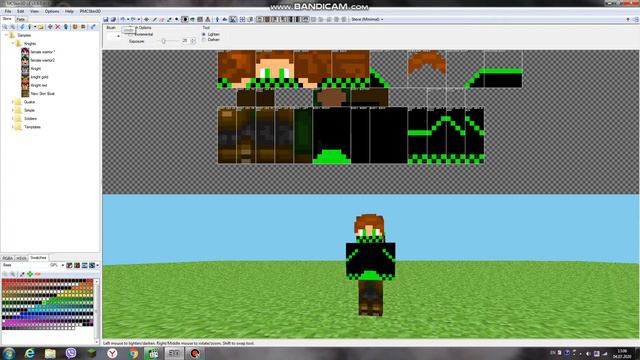Click the tree zoom-out magnifier icon
This screenshot has height=360, width=640.
coord(5,27)
